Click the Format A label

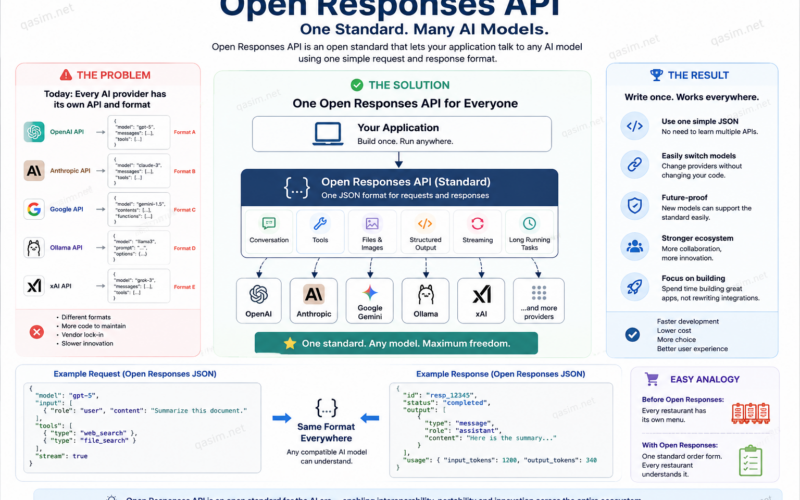coord(185,132)
